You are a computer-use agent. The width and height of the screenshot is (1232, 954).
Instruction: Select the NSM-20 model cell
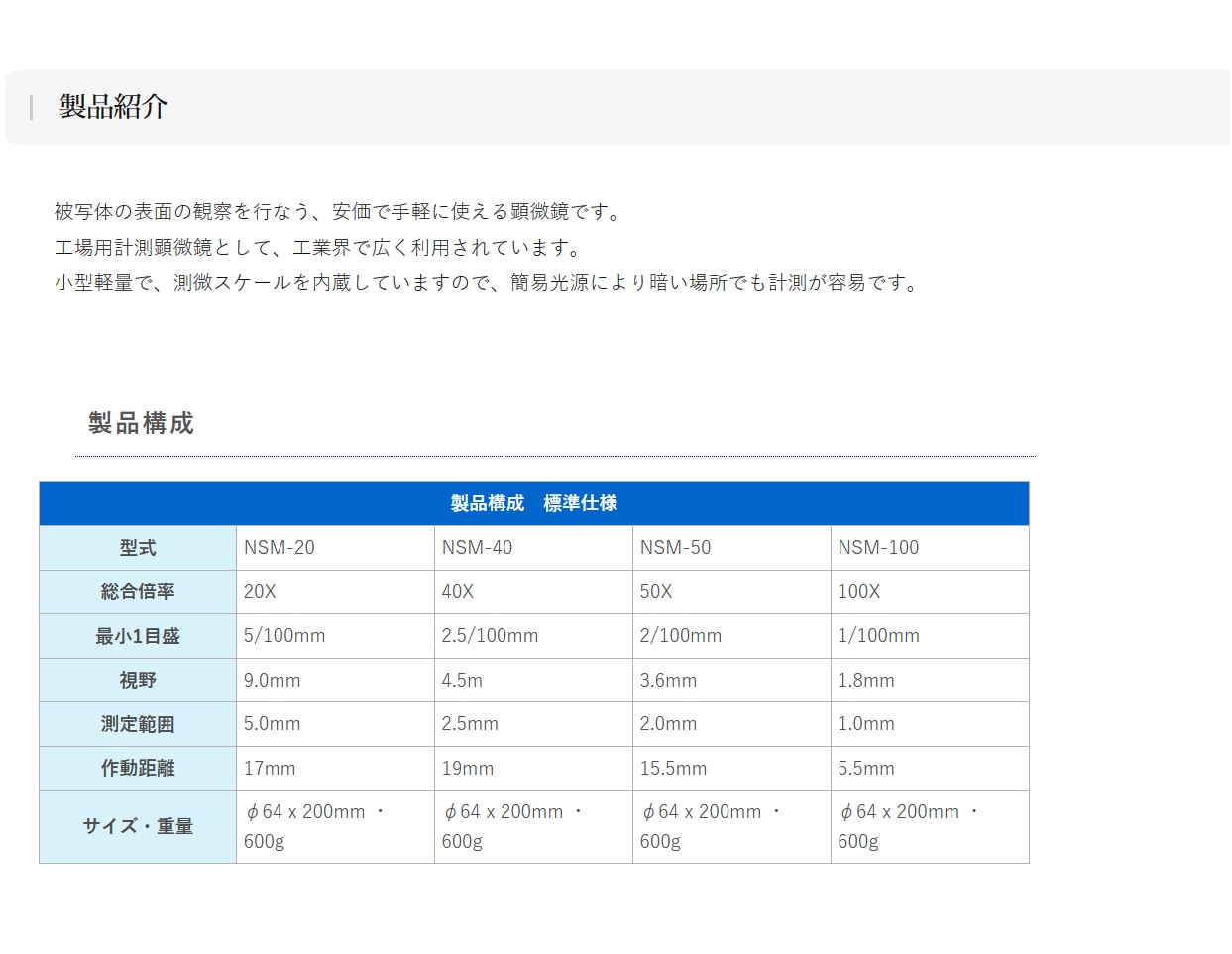(335, 548)
